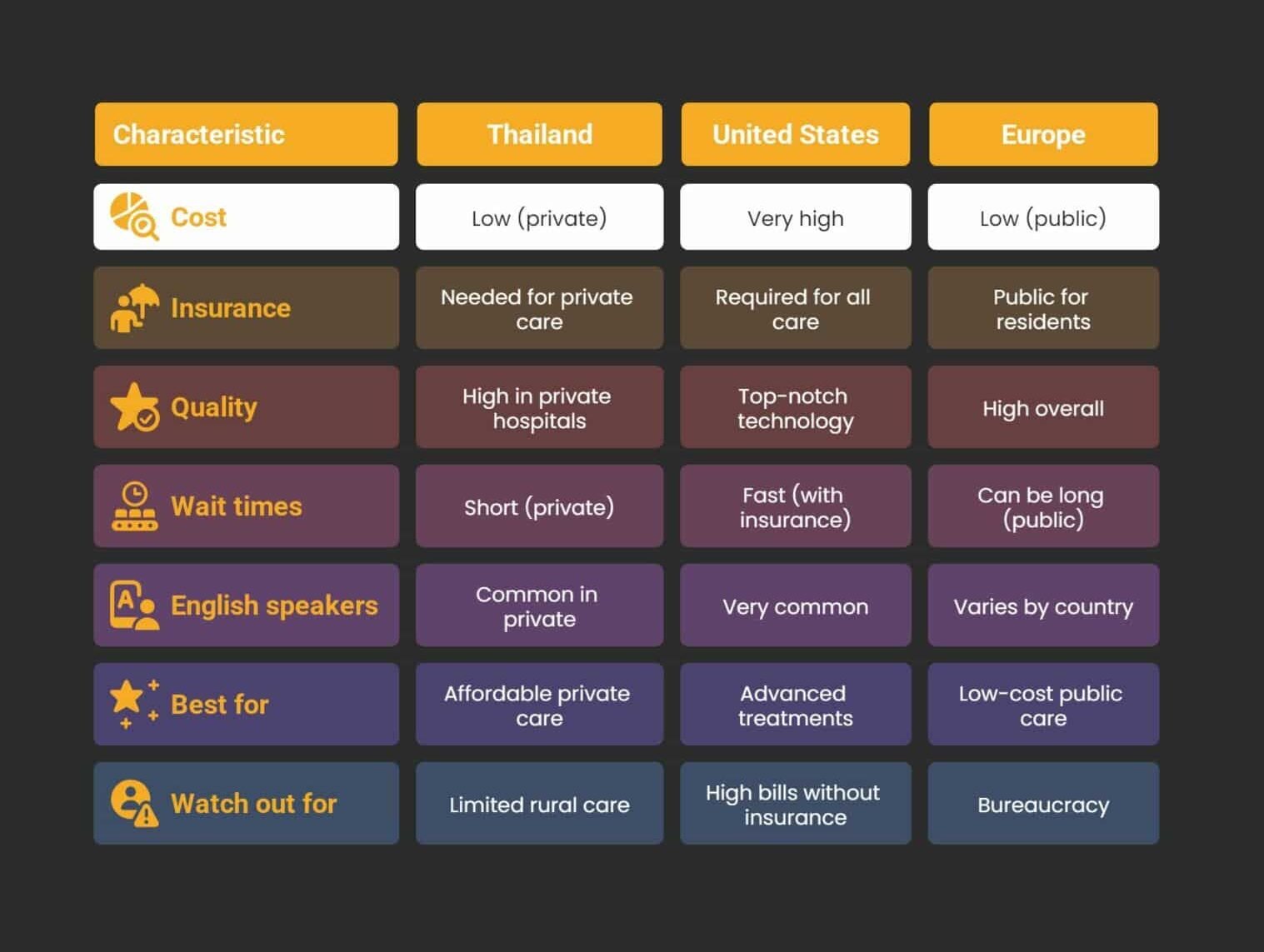The width and height of the screenshot is (1264, 952).
Task: Click the Quality star checkmark icon
Action: coord(134,406)
